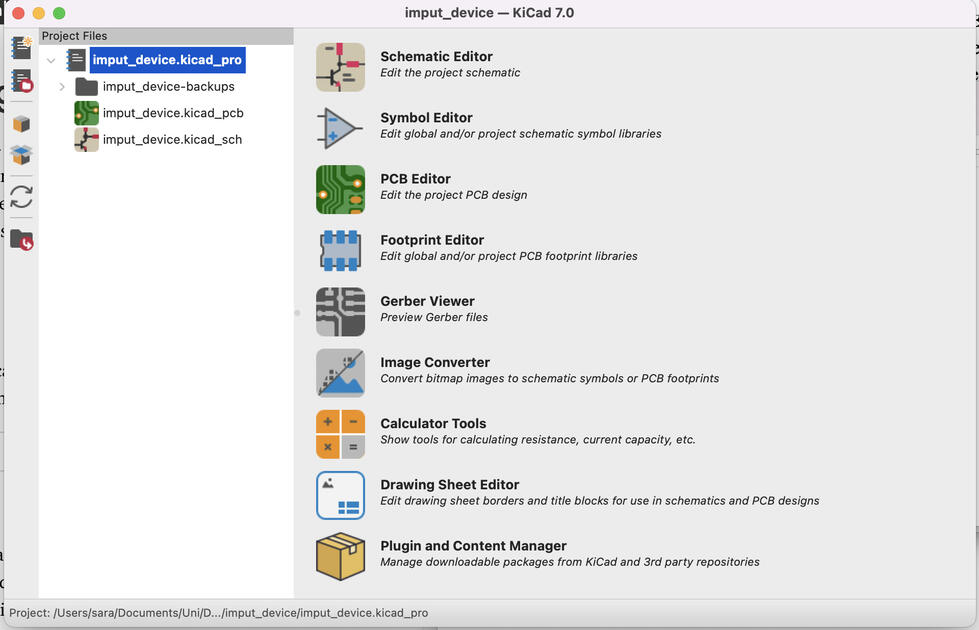Select imput_device.kicad_pcb file name

[173, 113]
